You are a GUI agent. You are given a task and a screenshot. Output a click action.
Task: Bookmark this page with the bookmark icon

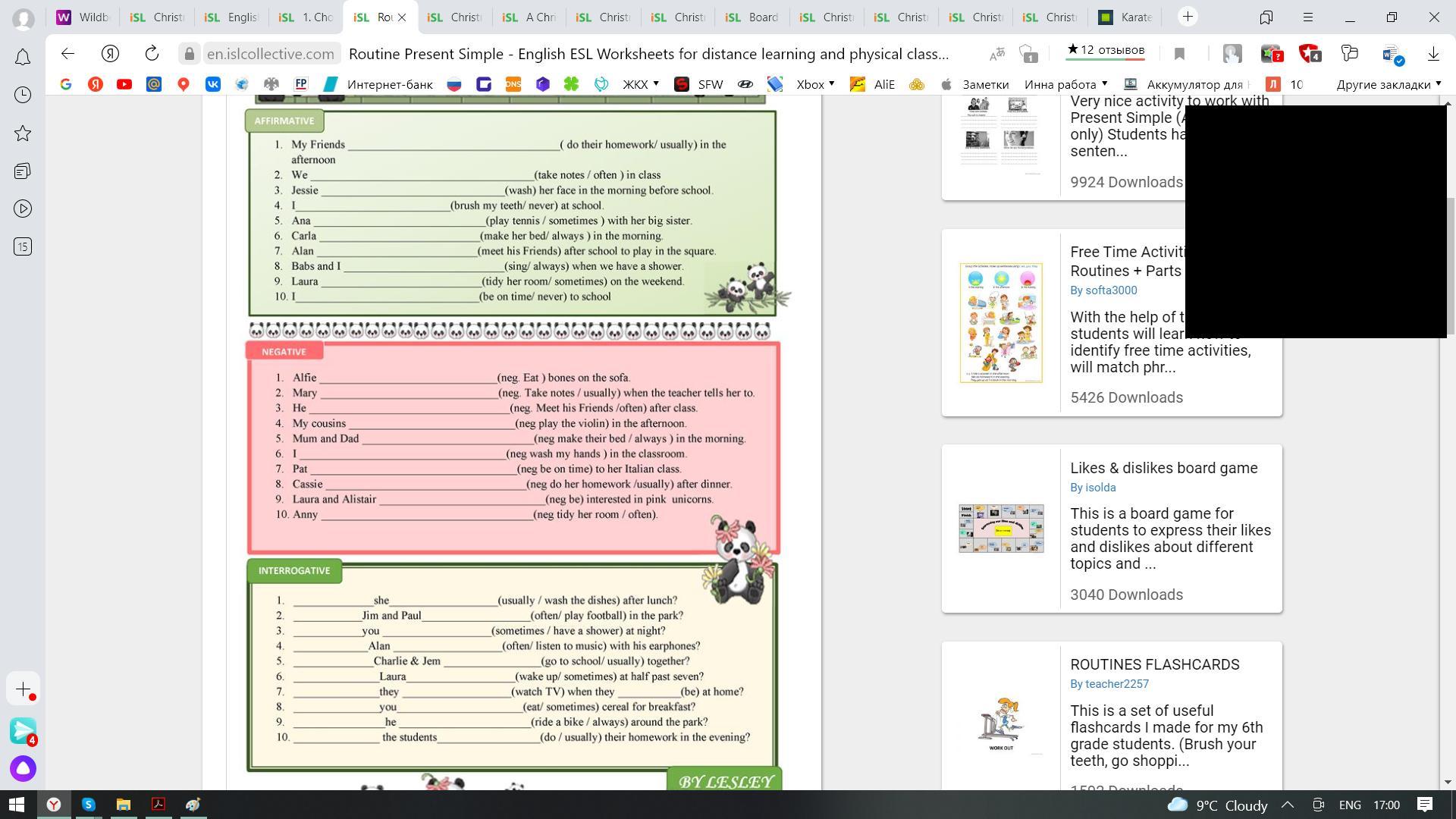click(1179, 53)
